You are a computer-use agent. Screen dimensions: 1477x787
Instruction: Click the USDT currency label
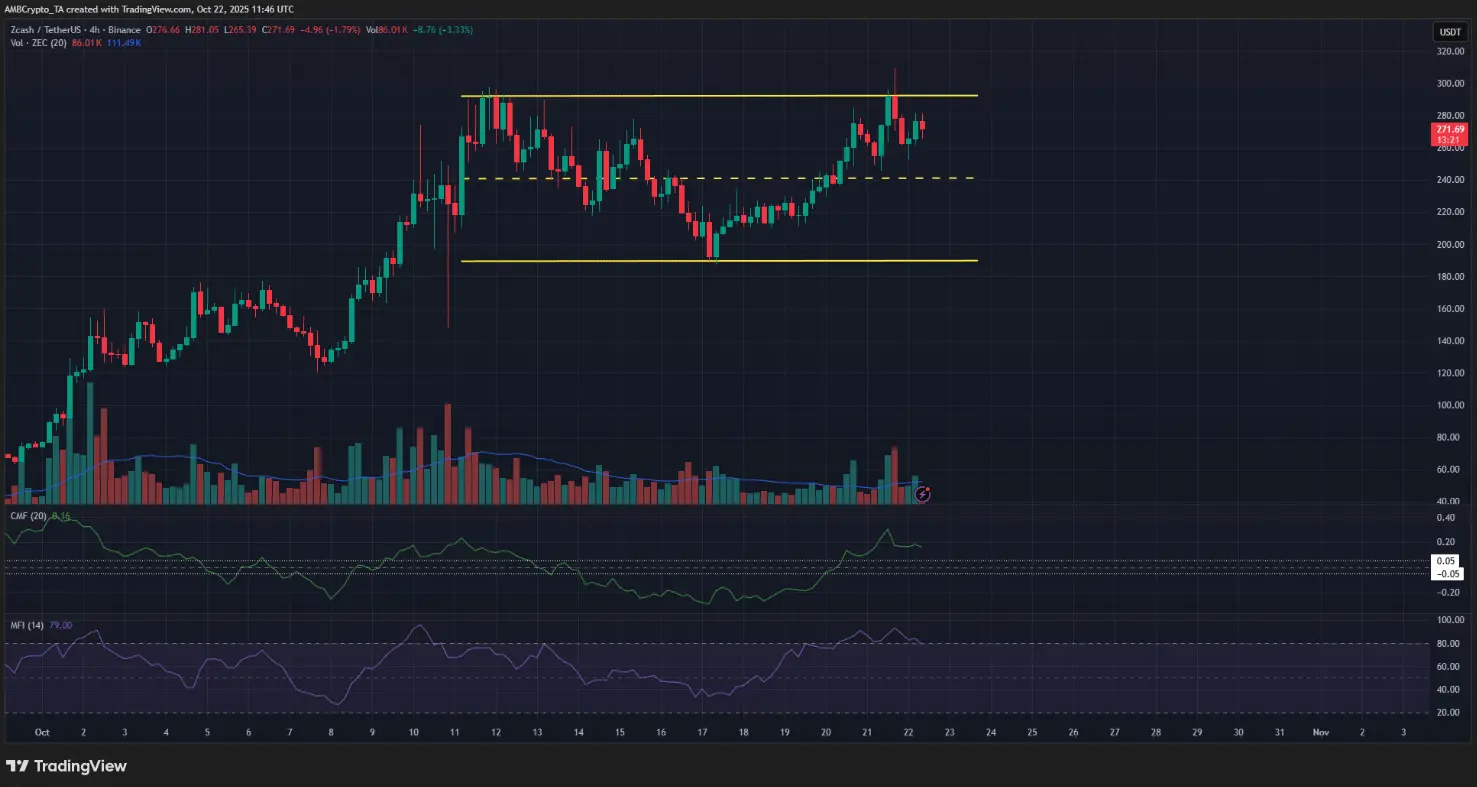click(x=1449, y=32)
